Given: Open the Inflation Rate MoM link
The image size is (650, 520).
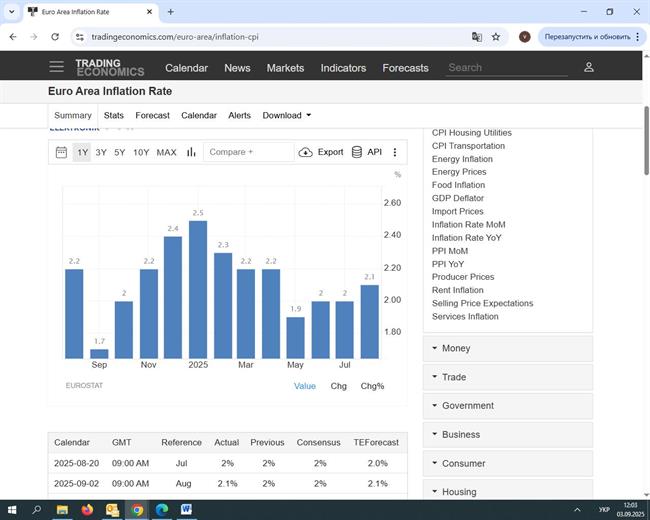Looking at the screenshot, I should pyautogui.click(x=468, y=224).
